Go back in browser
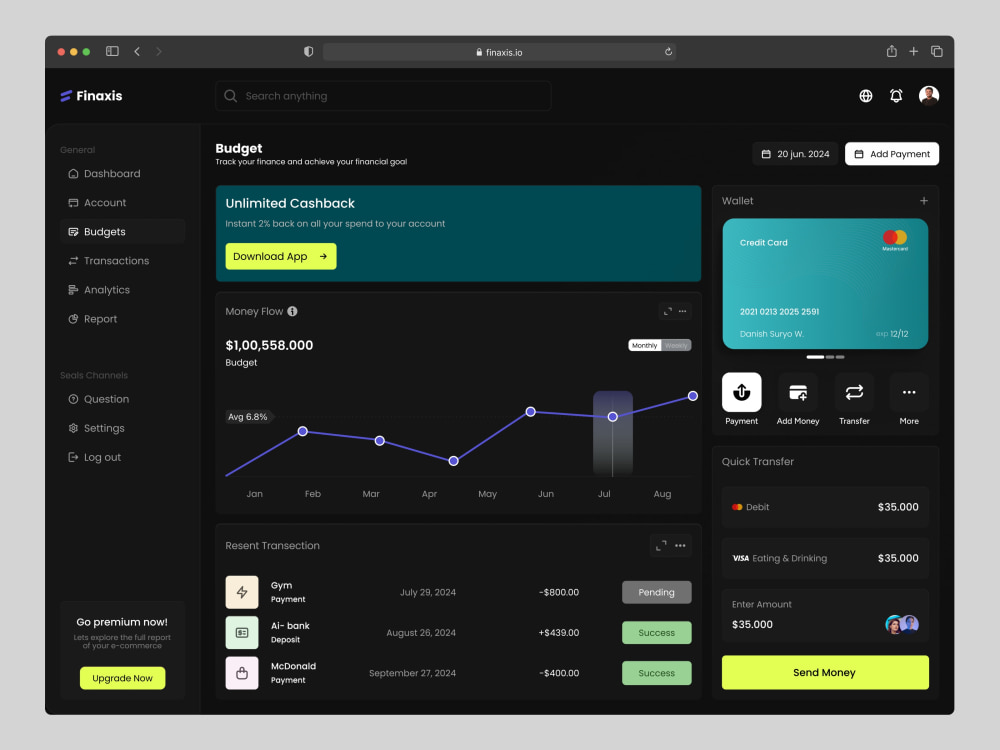This screenshot has width=1000, height=750. click(137, 51)
